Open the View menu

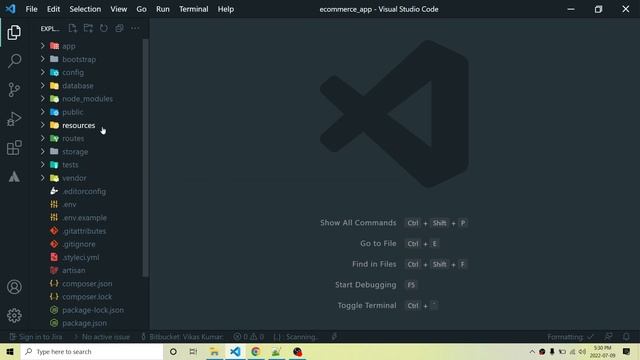coord(118,9)
